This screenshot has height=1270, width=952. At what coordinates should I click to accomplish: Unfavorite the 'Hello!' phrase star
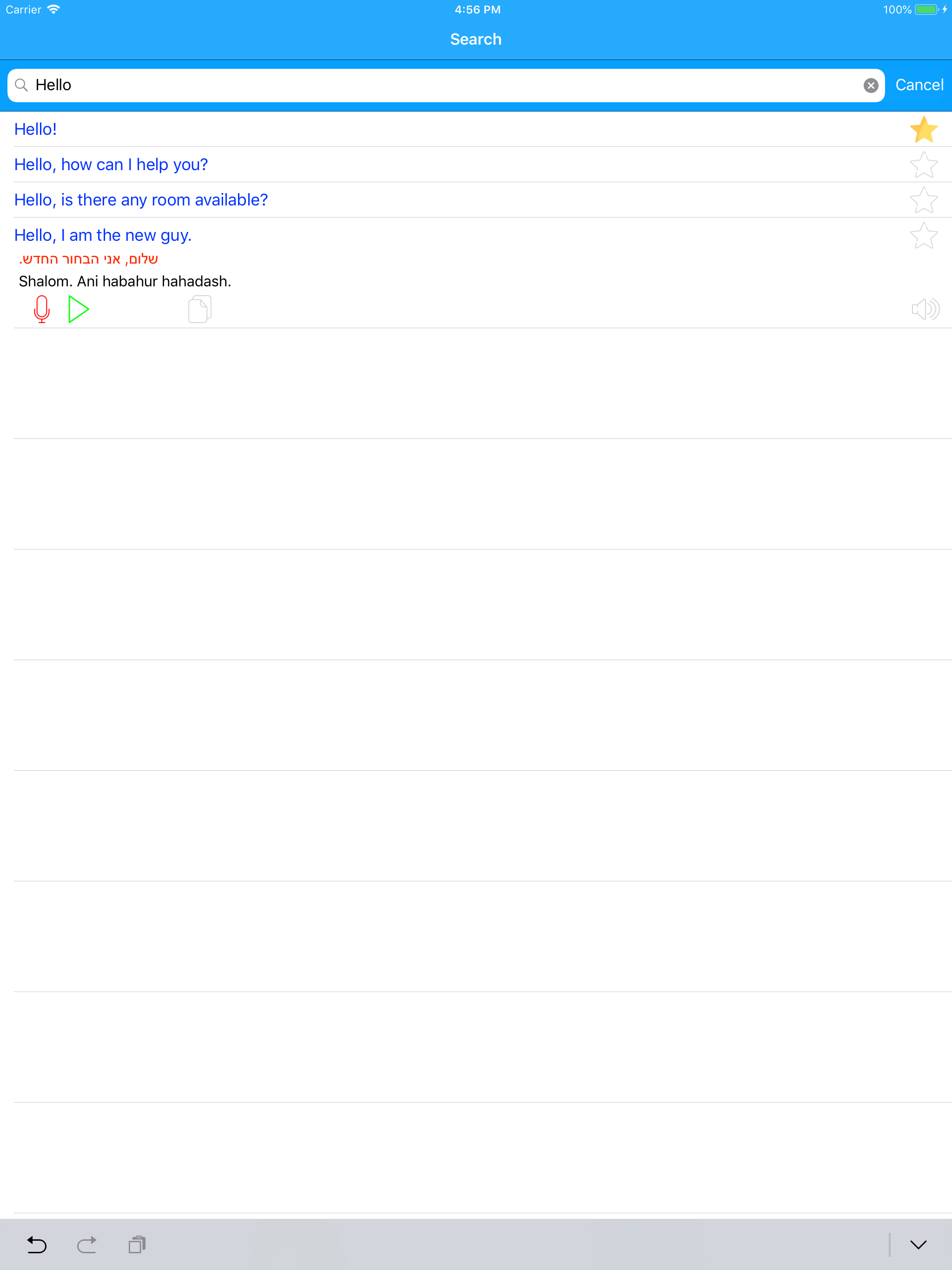(924, 130)
